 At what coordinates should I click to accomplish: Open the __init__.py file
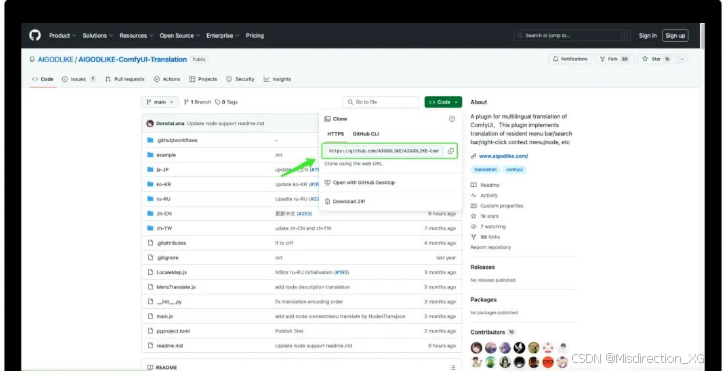click(169, 302)
